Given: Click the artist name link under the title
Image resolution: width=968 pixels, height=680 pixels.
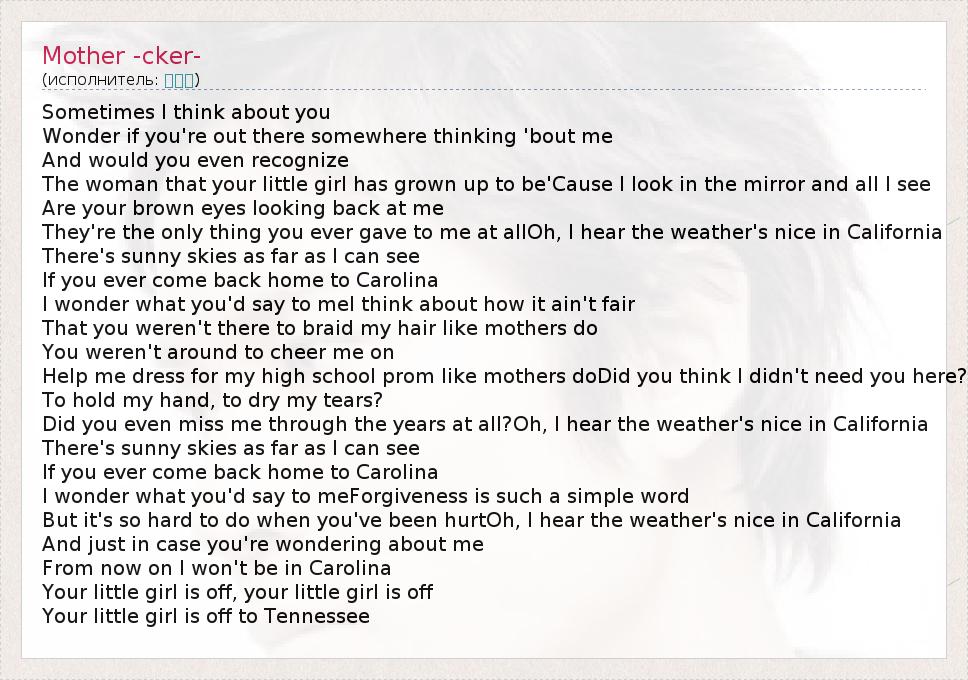Looking at the screenshot, I should [179, 80].
